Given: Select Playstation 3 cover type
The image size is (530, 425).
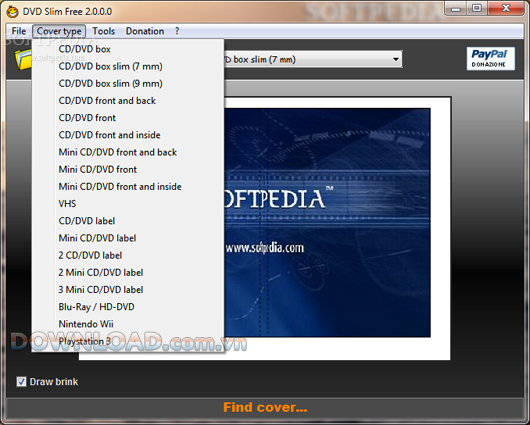Looking at the screenshot, I should [x=128, y=341].
